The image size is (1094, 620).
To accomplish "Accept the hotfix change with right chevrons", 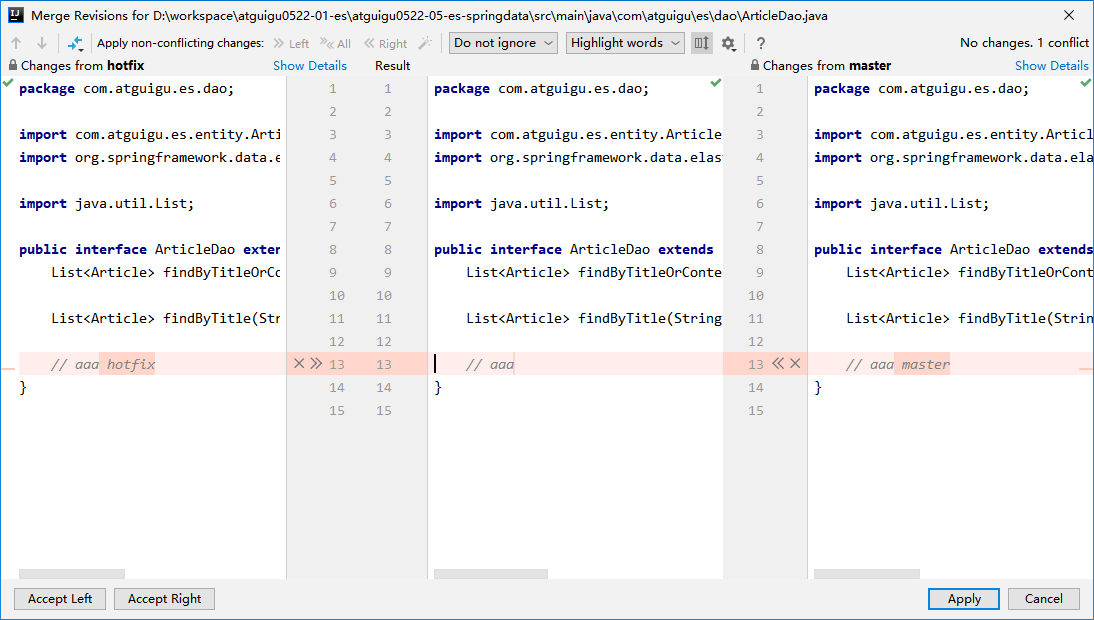I will click(x=316, y=364).
